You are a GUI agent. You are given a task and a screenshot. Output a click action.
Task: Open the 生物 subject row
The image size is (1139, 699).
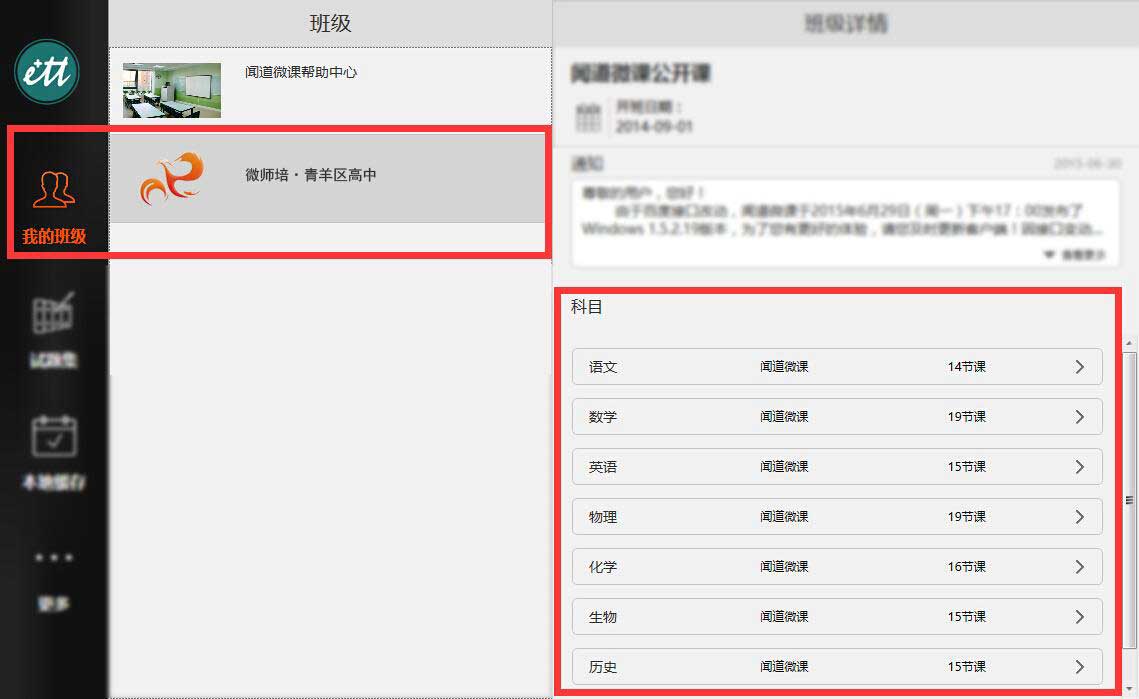[x=836, y=617]
